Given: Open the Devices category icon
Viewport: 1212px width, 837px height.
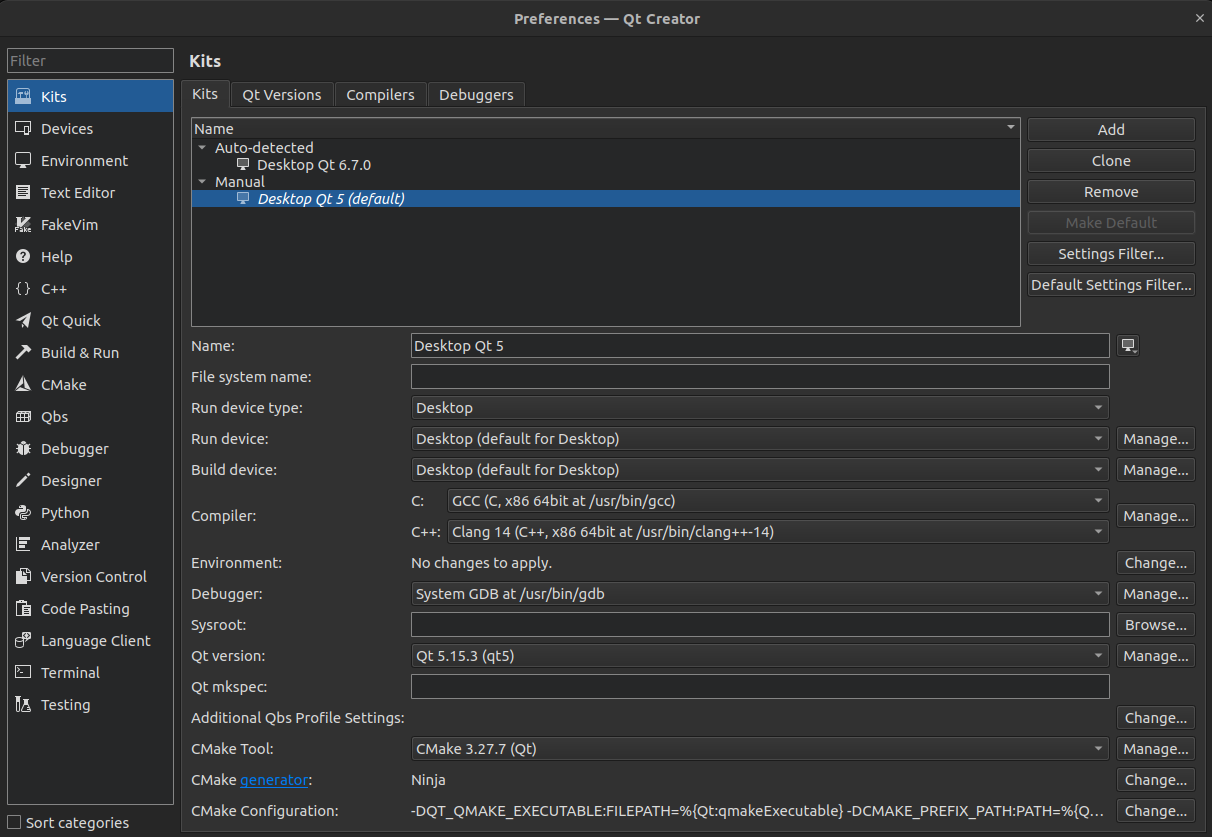Looking at the screenshot, I should click(x=24, y=129).
